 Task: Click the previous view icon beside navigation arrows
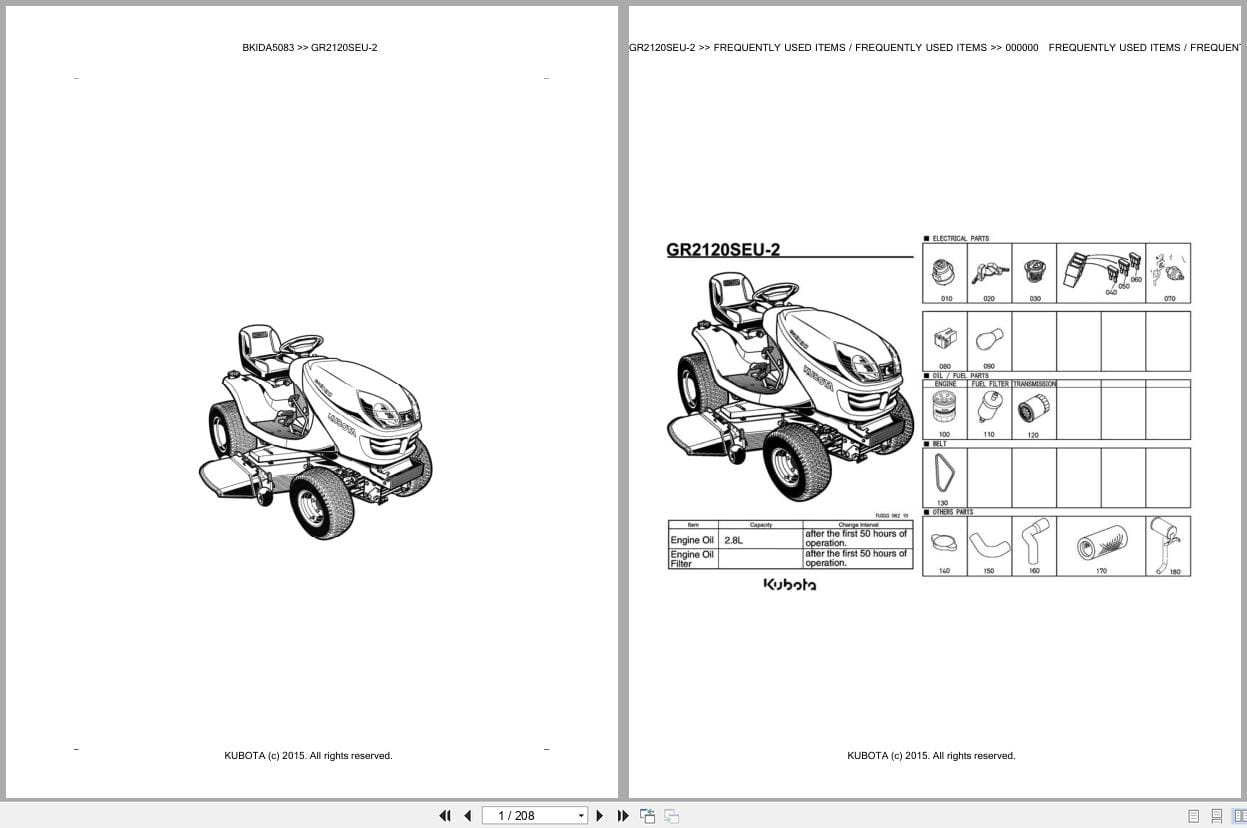(x=648, y=816)
